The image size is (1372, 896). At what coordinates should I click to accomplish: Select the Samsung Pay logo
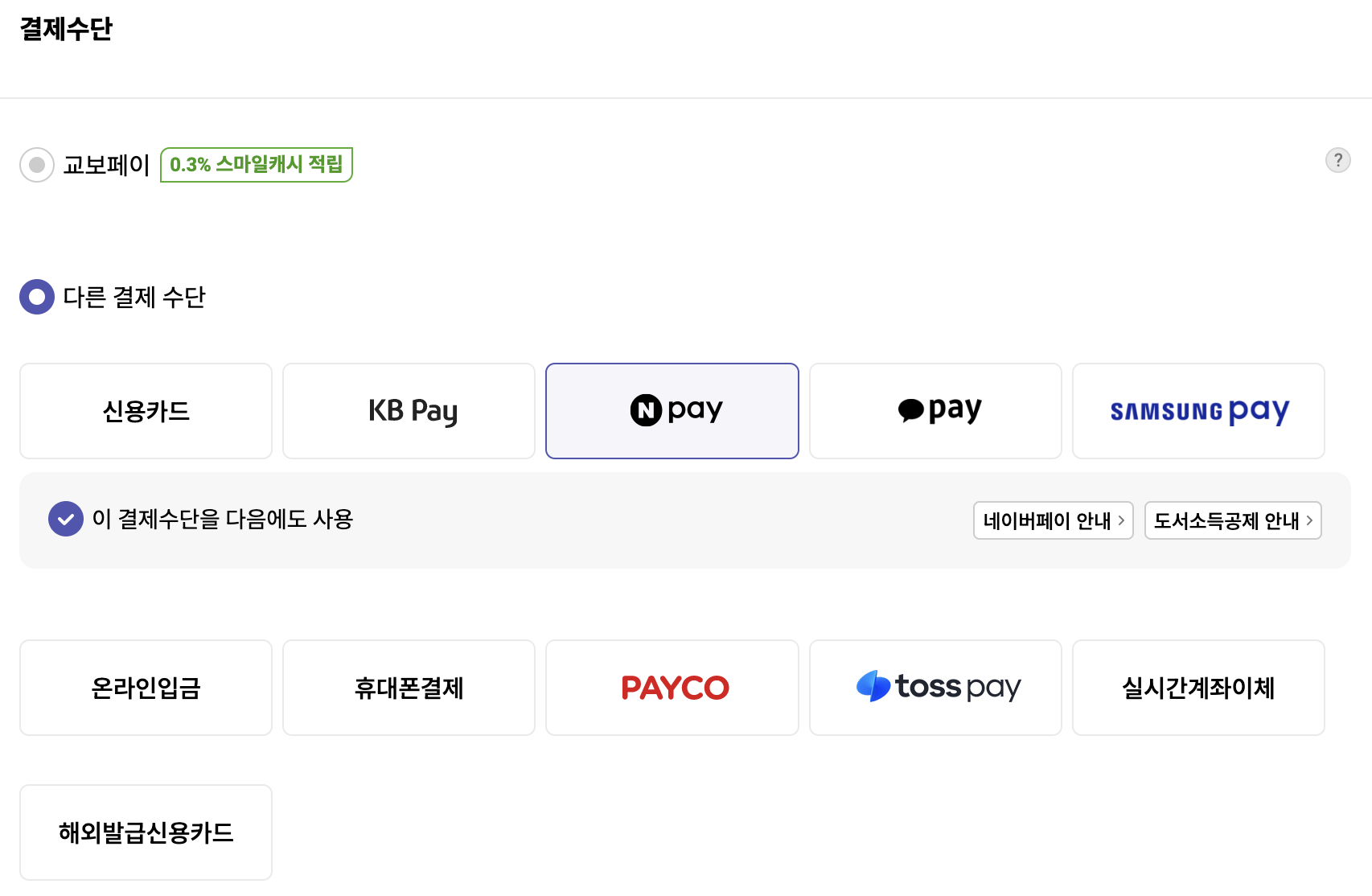(1197, 410)
